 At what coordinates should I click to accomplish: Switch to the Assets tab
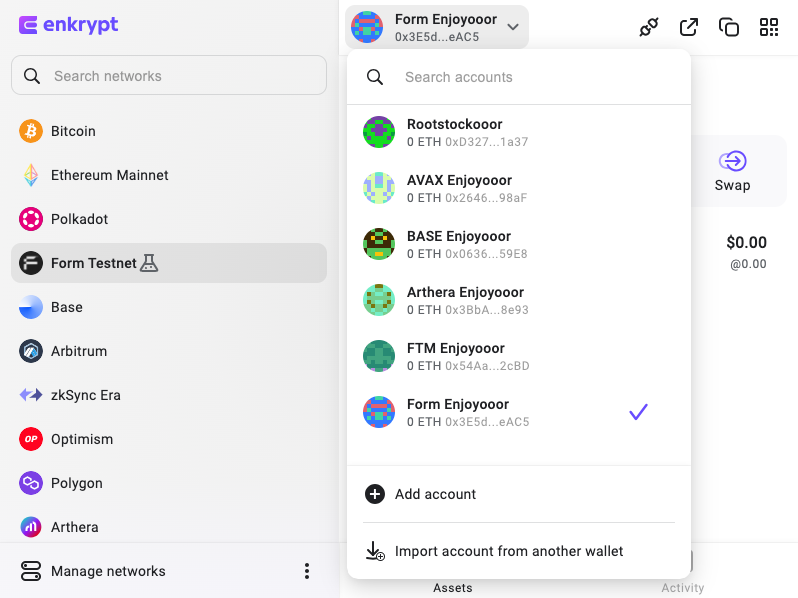pyautogui.click(x=452, y=588)
